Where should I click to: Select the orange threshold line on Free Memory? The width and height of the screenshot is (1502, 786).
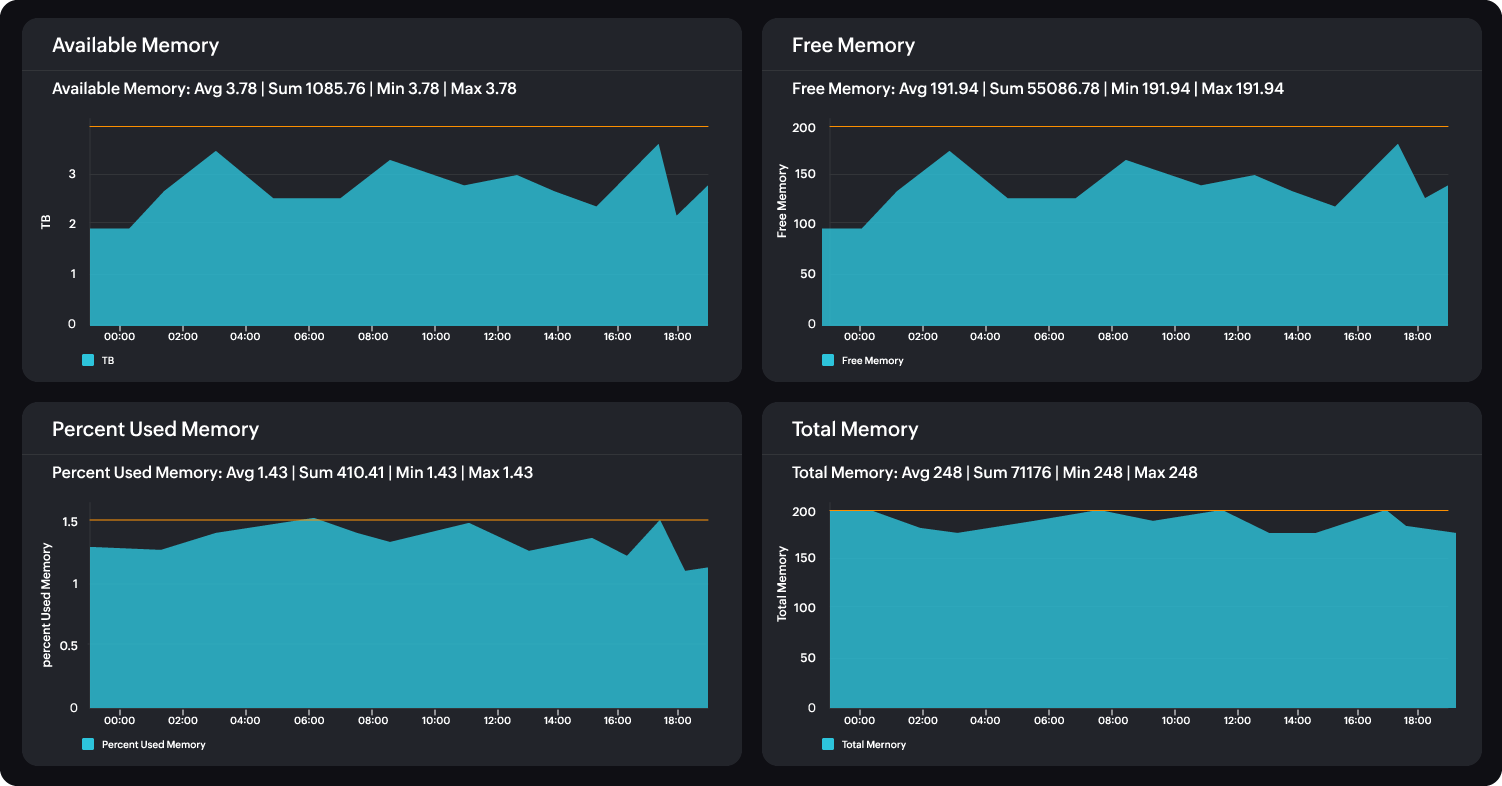1140,127
